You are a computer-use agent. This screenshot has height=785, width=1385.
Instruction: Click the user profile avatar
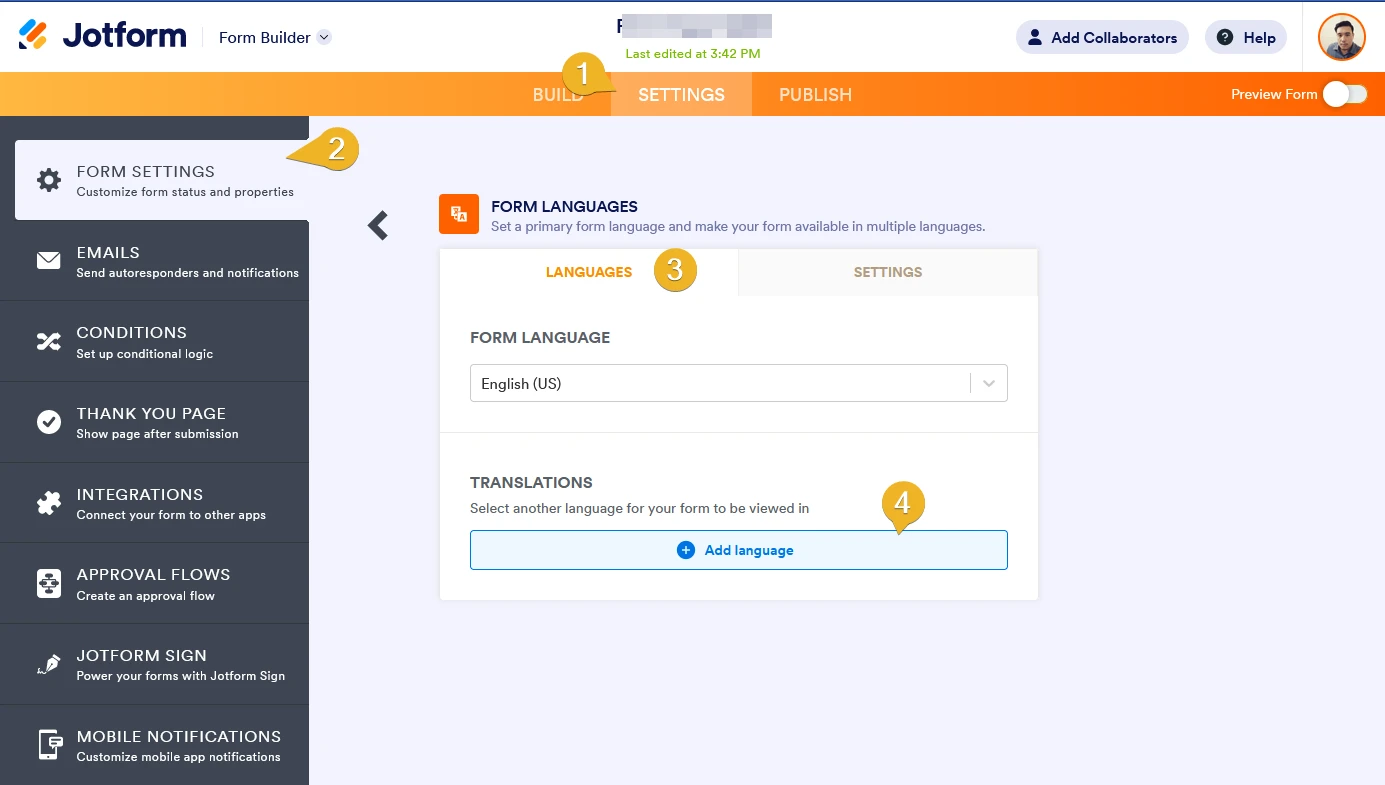[1341, 37]
